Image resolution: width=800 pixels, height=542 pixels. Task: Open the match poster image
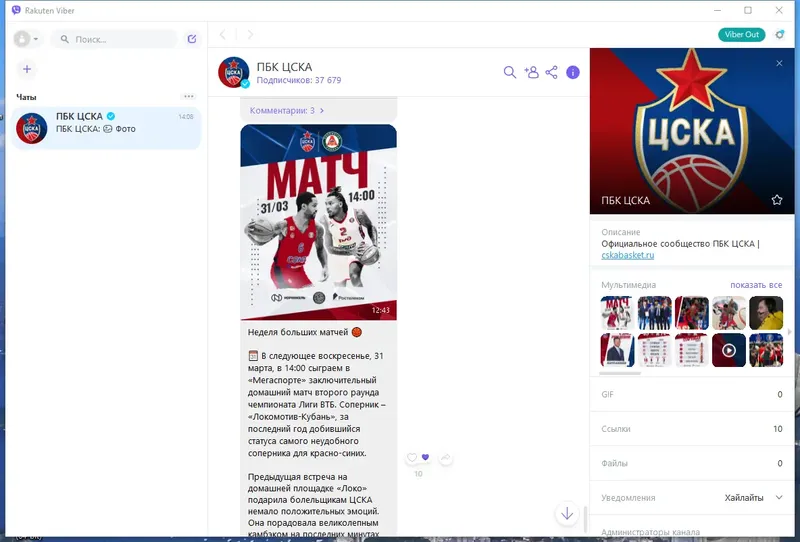[318, 222]
